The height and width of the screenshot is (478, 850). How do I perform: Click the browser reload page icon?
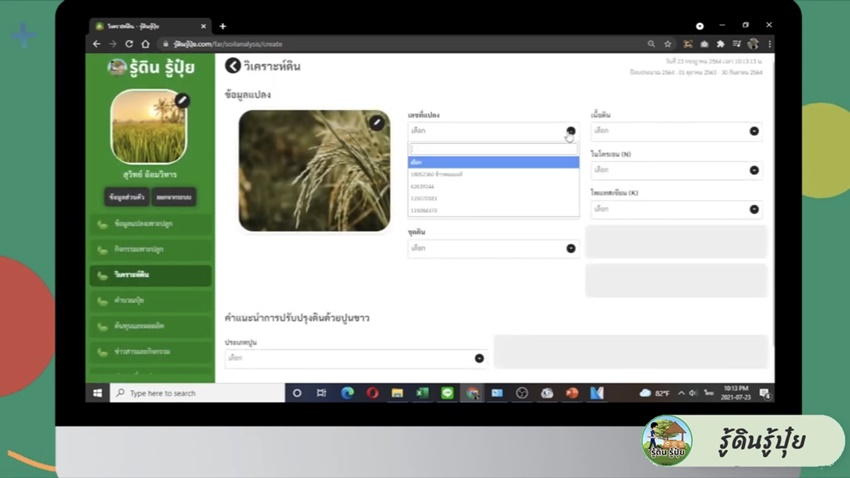[x=129, y=44]
